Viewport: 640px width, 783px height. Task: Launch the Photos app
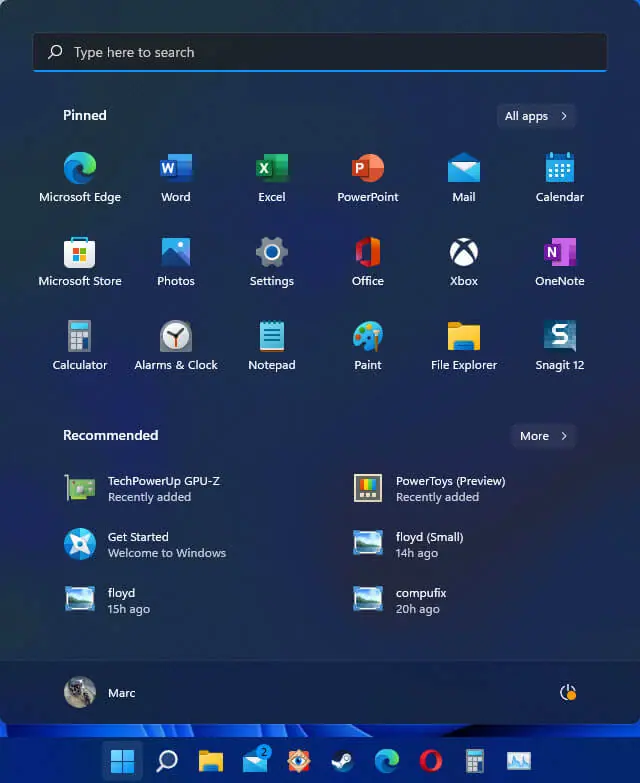click(x=176, y=262)
